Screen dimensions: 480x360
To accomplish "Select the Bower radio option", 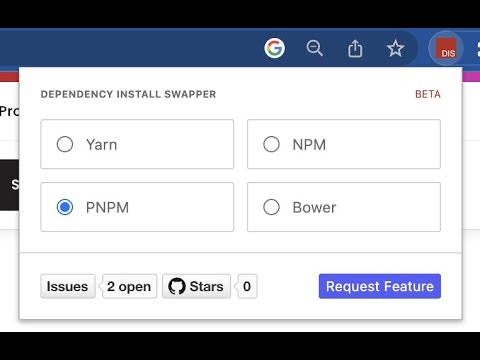I will coord(271,207).
